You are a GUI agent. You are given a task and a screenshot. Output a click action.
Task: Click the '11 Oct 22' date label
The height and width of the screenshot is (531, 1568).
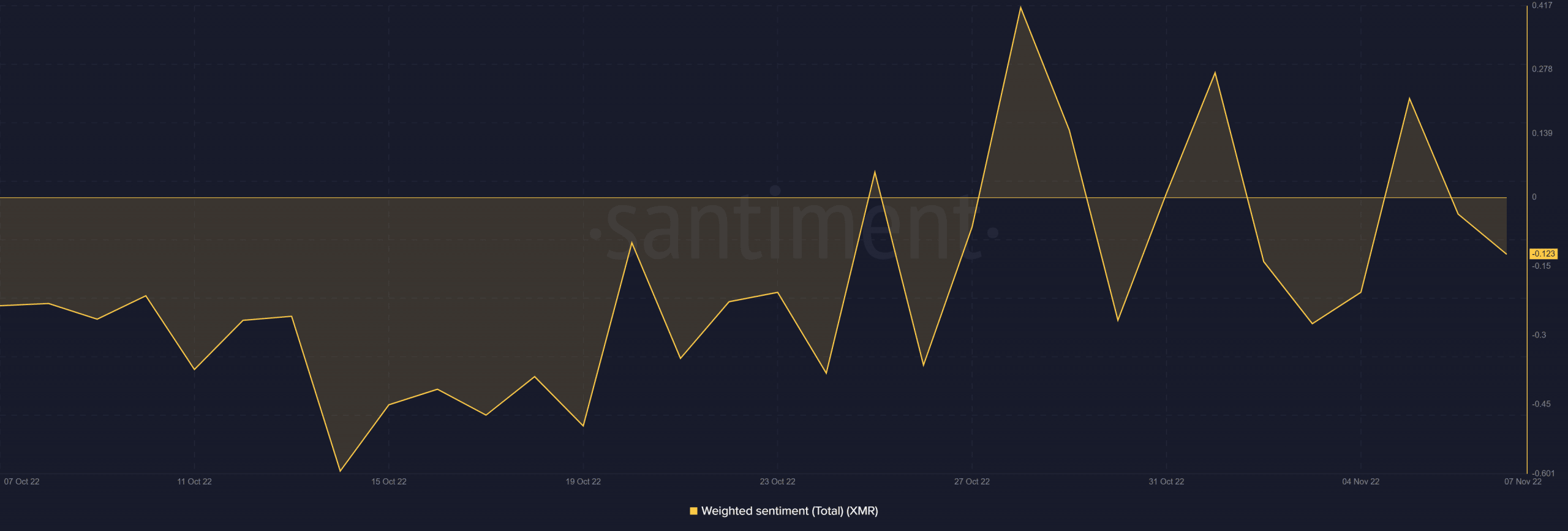(x=194, y=481)
